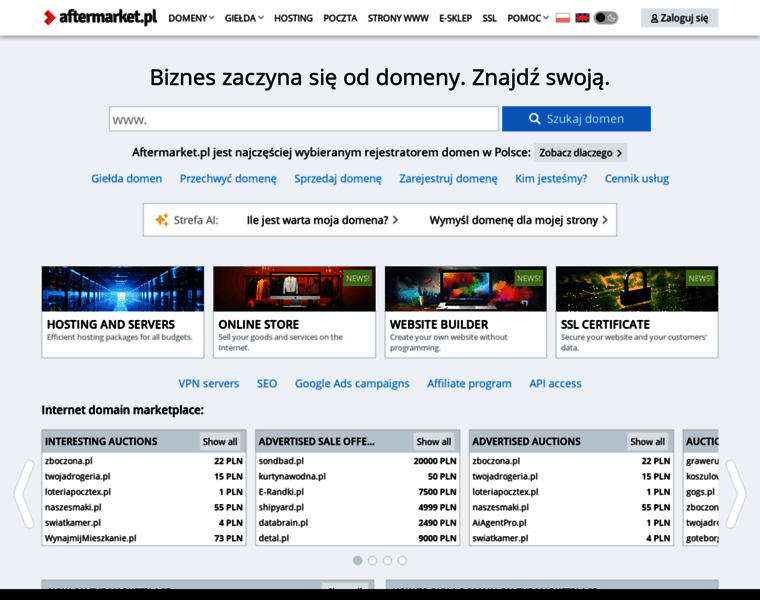Open the STRONY WWW menu item
The image size is (760, 600).
click(x=398, y=18)
